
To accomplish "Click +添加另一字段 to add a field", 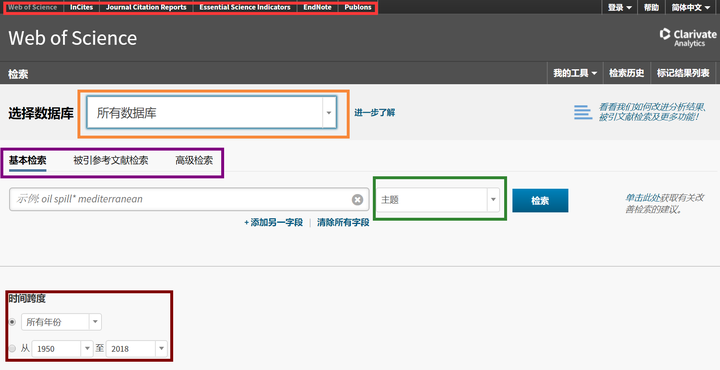I will tap(273, 223).
